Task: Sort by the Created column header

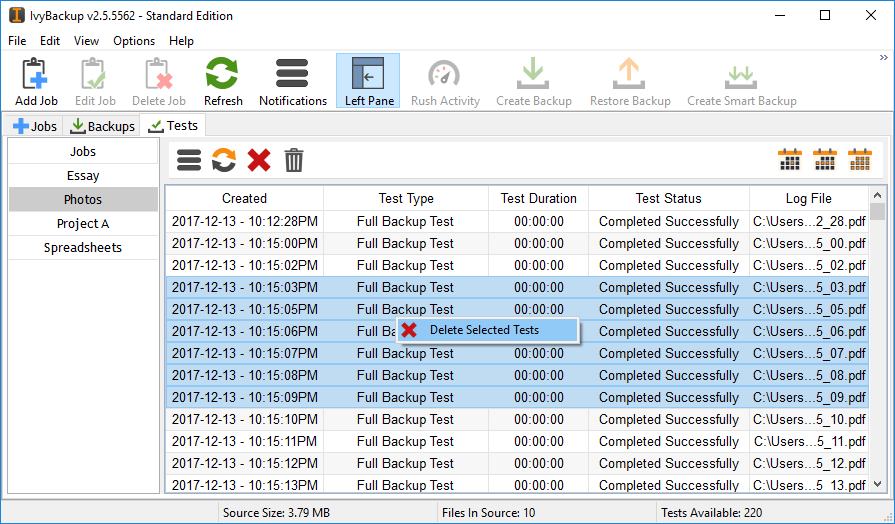Action: click(244, 199)
